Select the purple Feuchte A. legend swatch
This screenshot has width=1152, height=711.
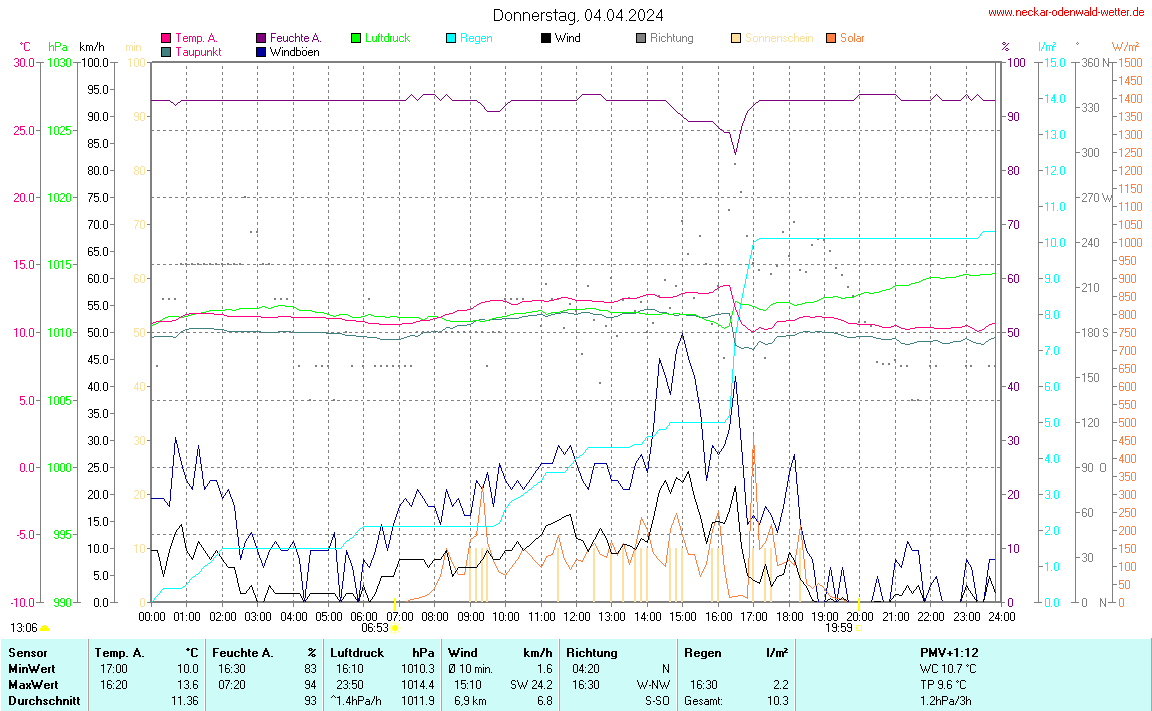coord(261,38)
